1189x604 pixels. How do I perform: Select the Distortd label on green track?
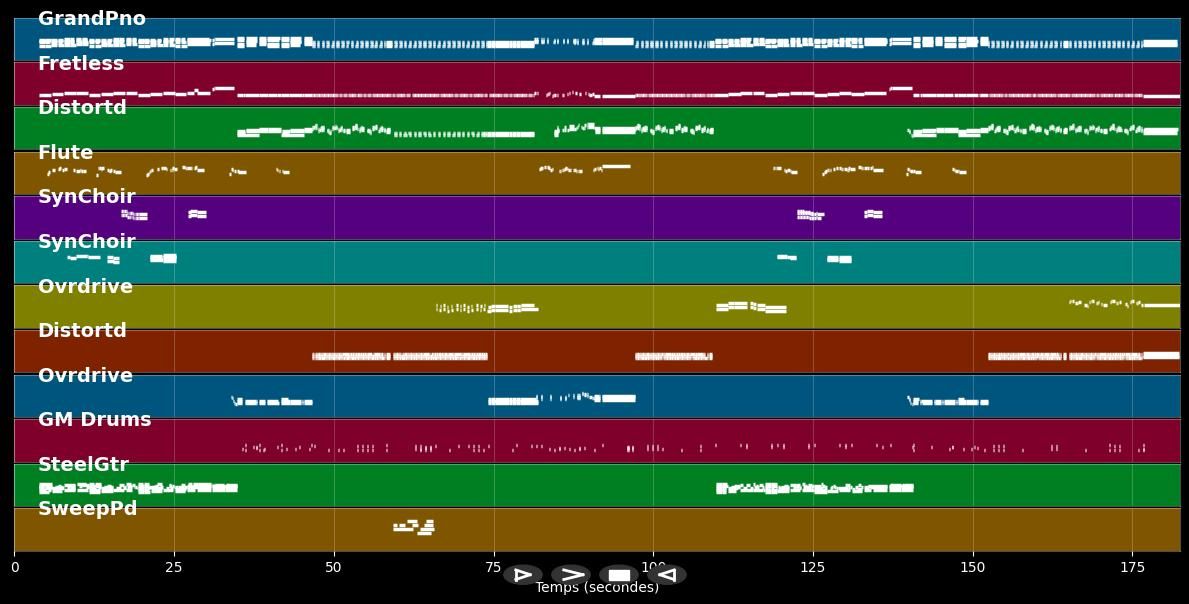click(82, 108)
